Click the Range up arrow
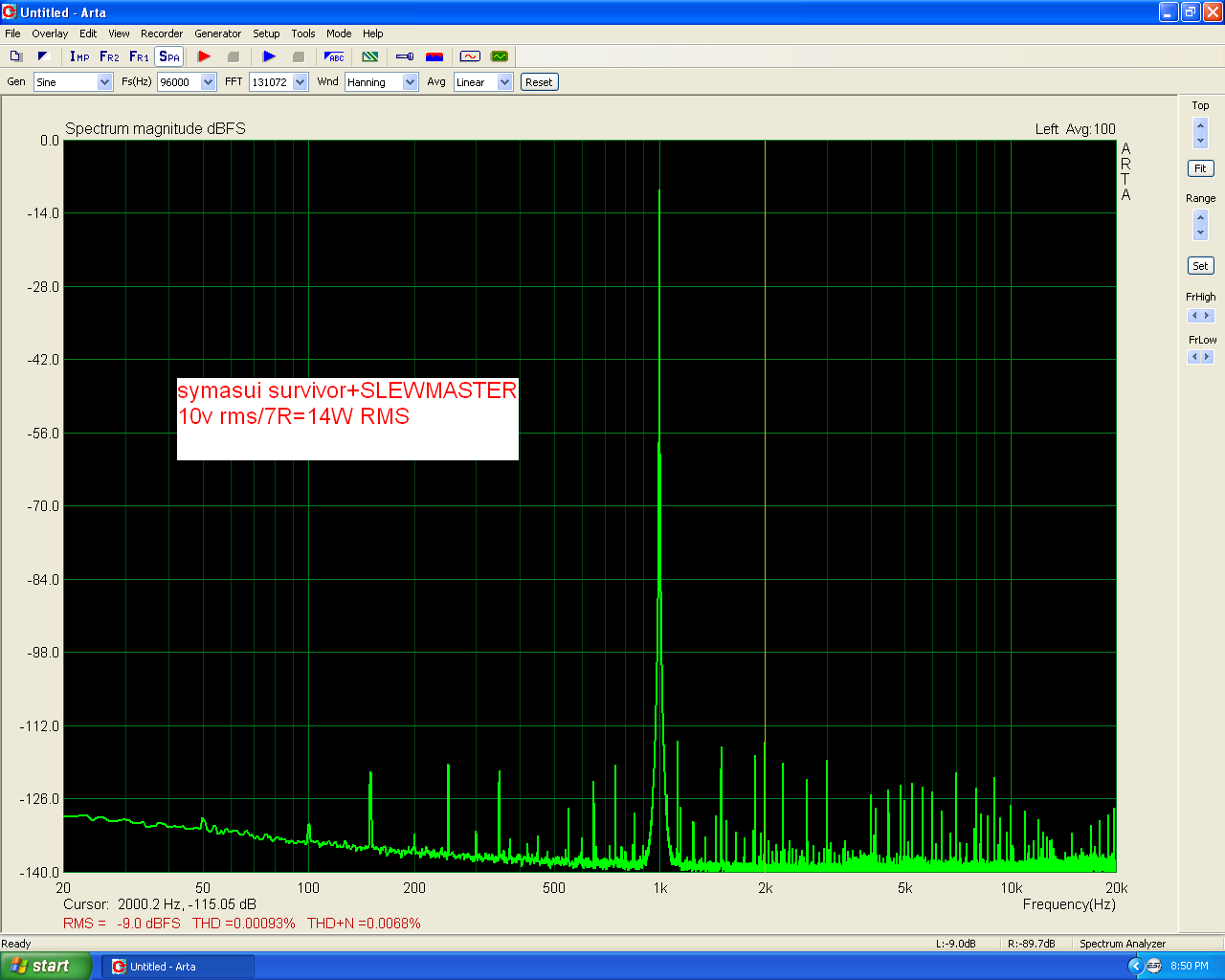This screenshot has width=1225, height=980. click(x=1200, y=217)
